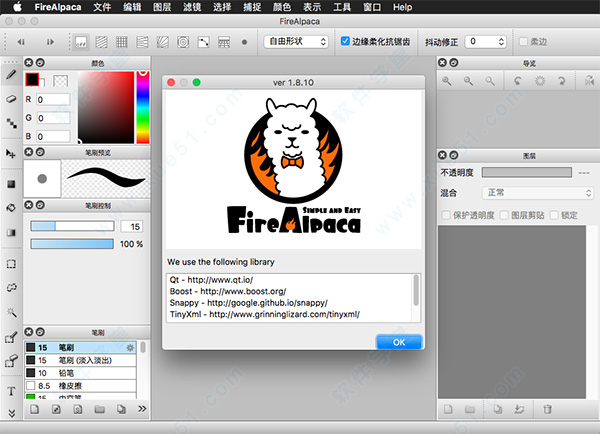Open brush settings gear for 笔刷
Image resolution: width=600 pixels, height=434 pixels.
(130, 348)
